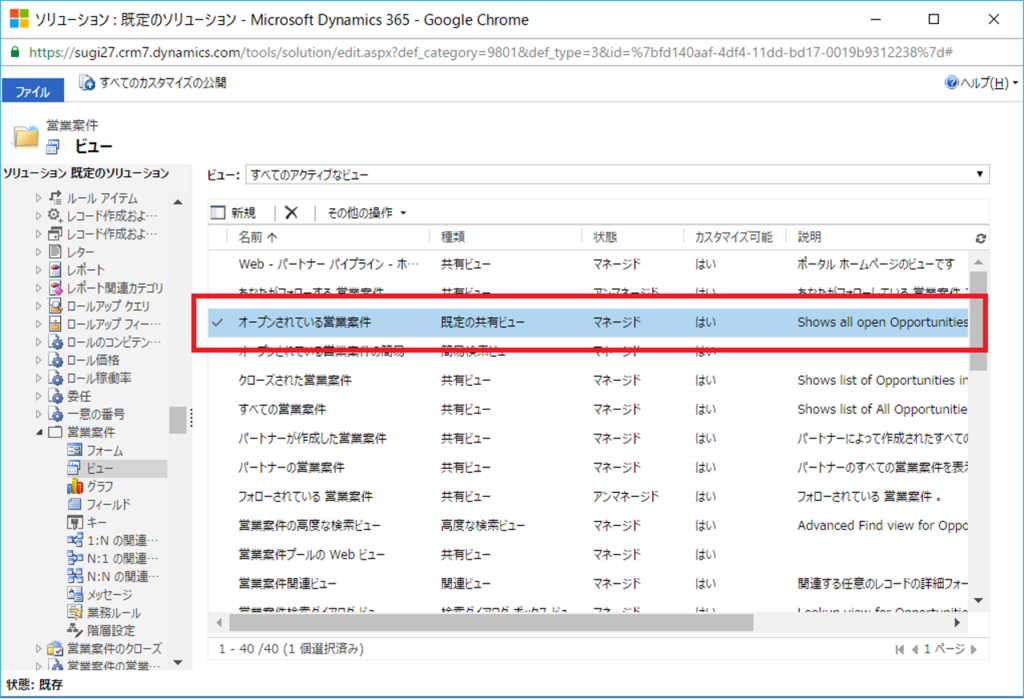Open N:N の関連 relationship icon
Viewport: 1024px width, 699px height.
click(x=74, y=576)
